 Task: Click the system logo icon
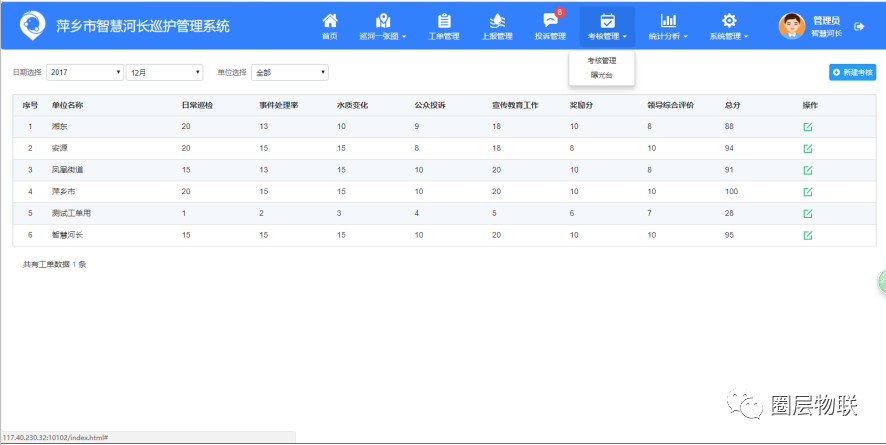[x=32, y=25]
